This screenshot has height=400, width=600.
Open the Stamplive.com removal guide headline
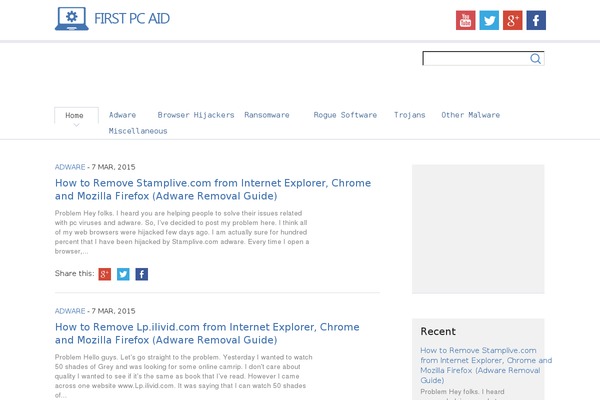pos(213,189)
